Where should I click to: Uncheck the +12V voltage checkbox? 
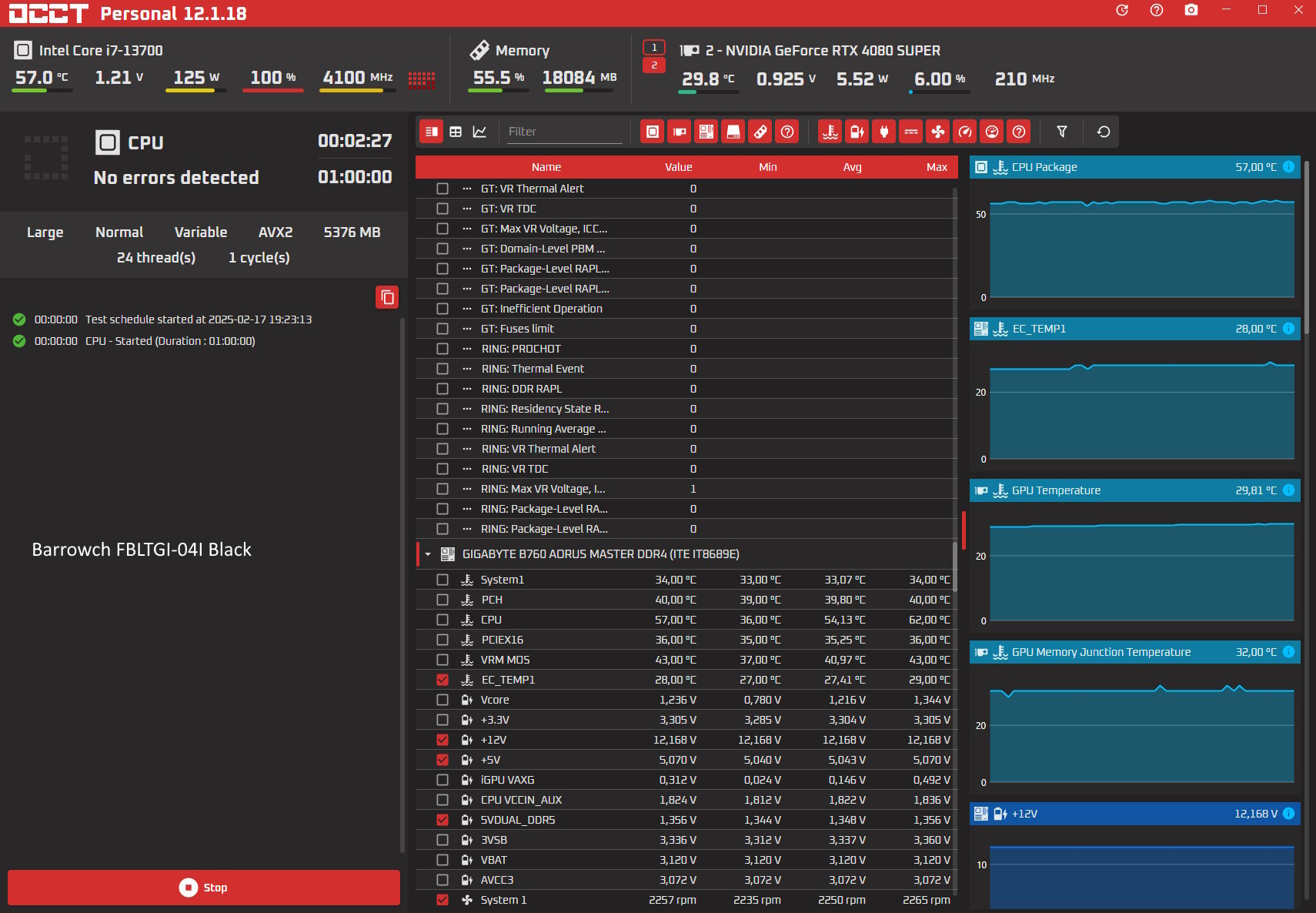tap(443, 740)
